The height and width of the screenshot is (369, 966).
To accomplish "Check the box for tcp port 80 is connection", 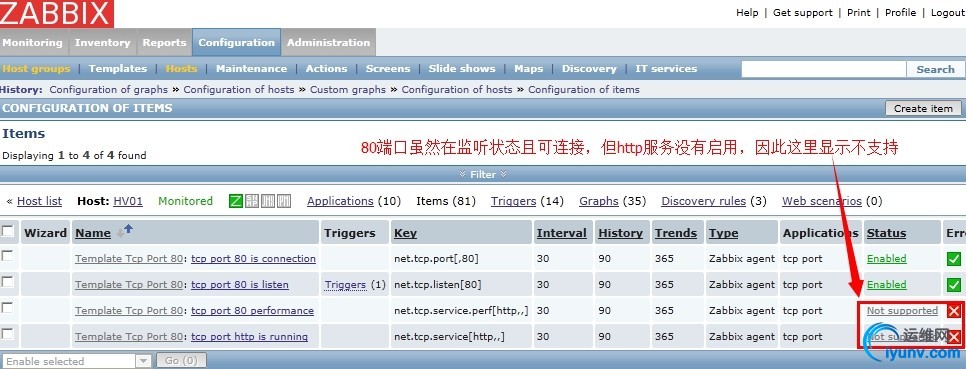I will (7, 255).
